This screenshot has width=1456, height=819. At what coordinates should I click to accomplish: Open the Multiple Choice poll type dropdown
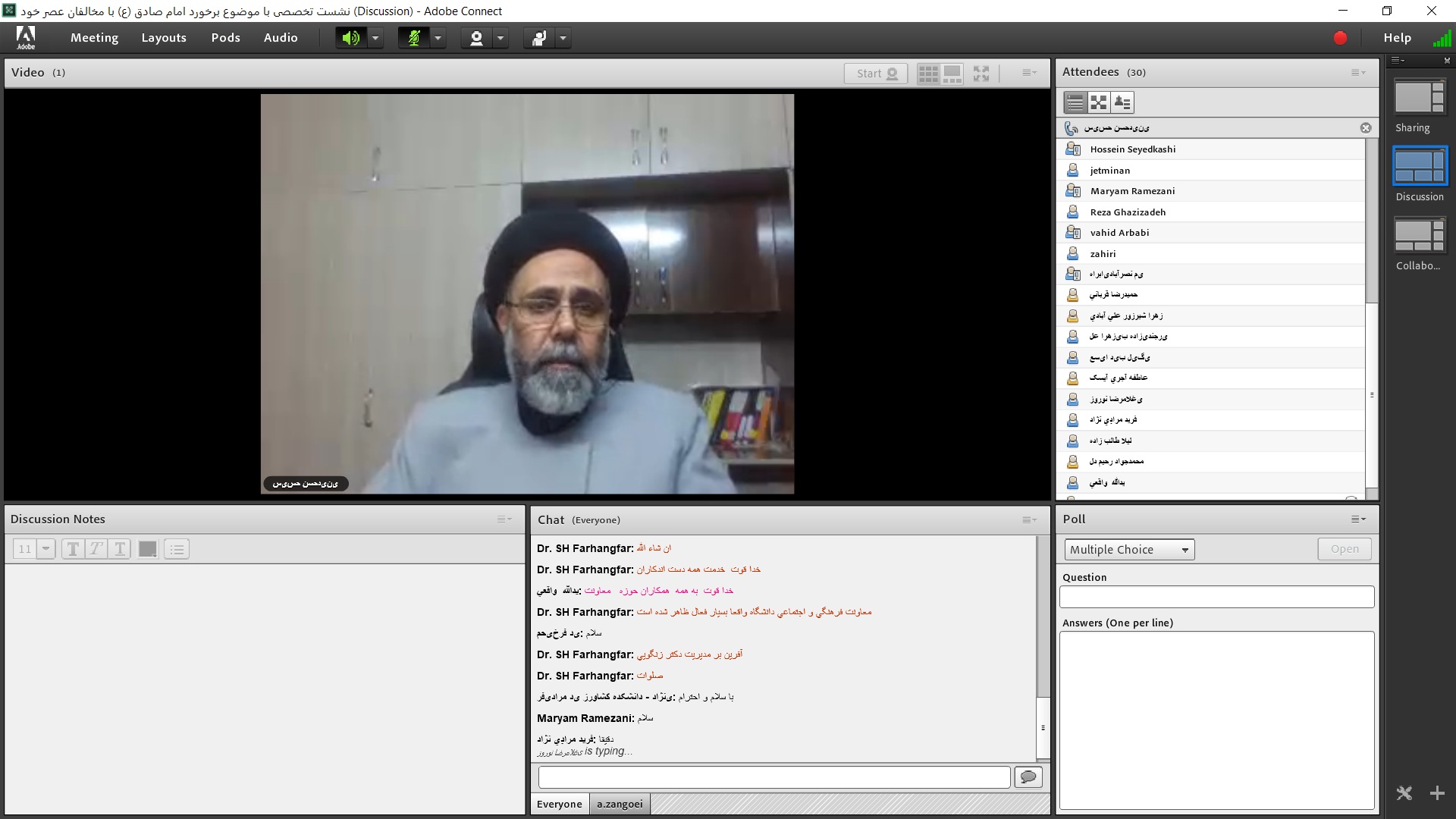[1128, 550]
